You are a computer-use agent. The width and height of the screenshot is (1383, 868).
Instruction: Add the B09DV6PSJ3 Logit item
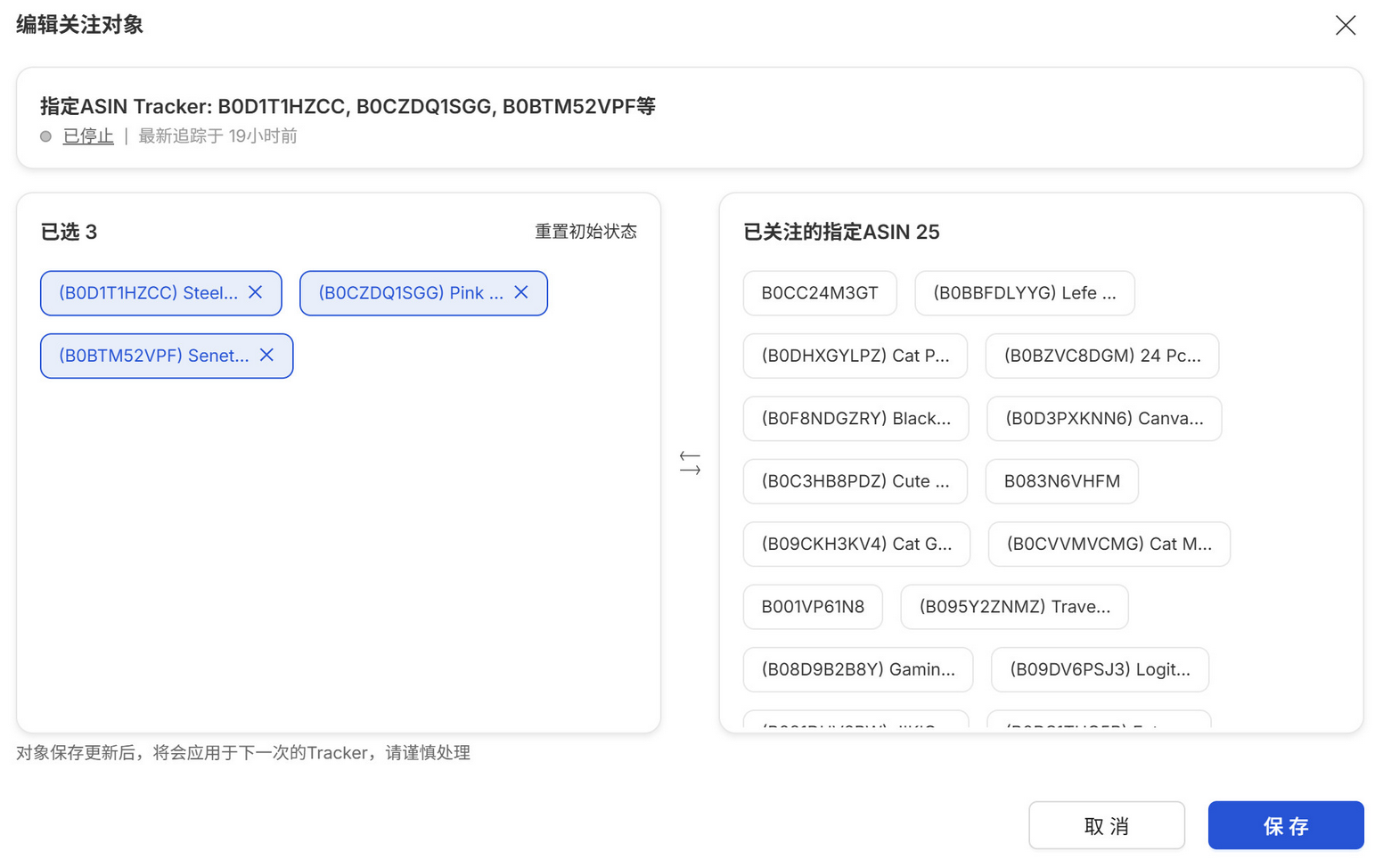tap(1099, 669)
